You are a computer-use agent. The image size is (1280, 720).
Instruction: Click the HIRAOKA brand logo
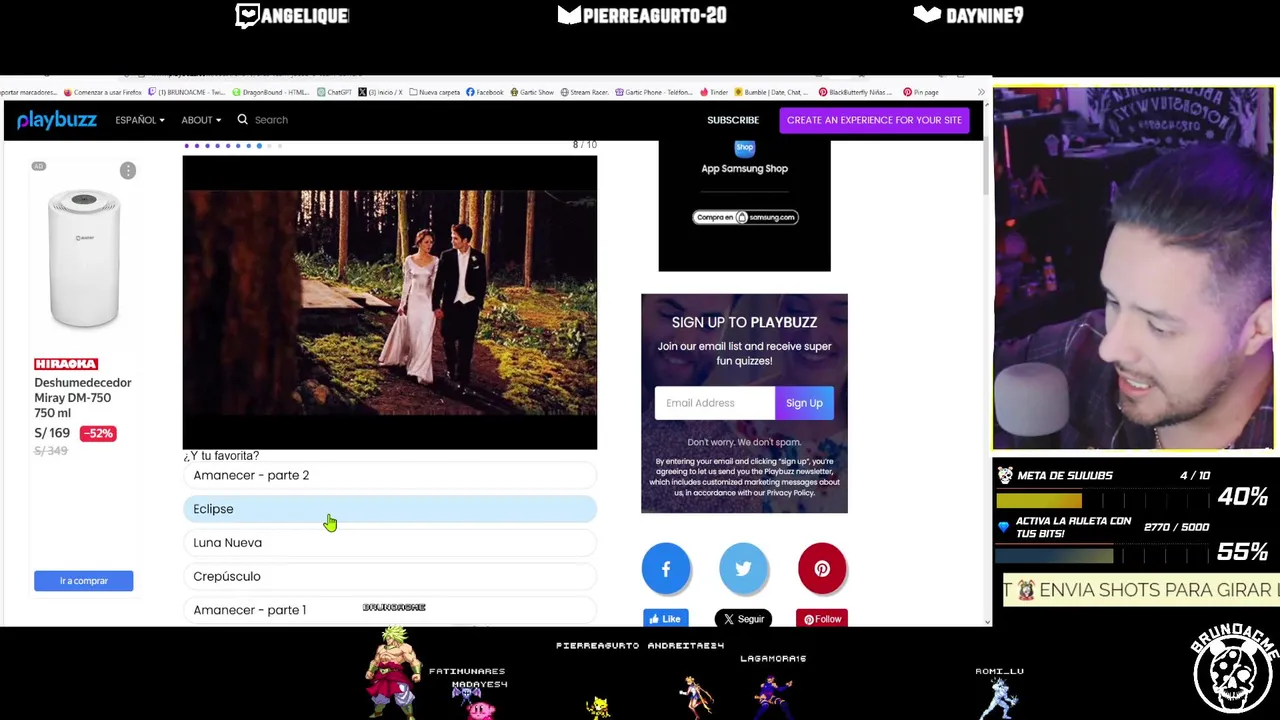(66, 364)
